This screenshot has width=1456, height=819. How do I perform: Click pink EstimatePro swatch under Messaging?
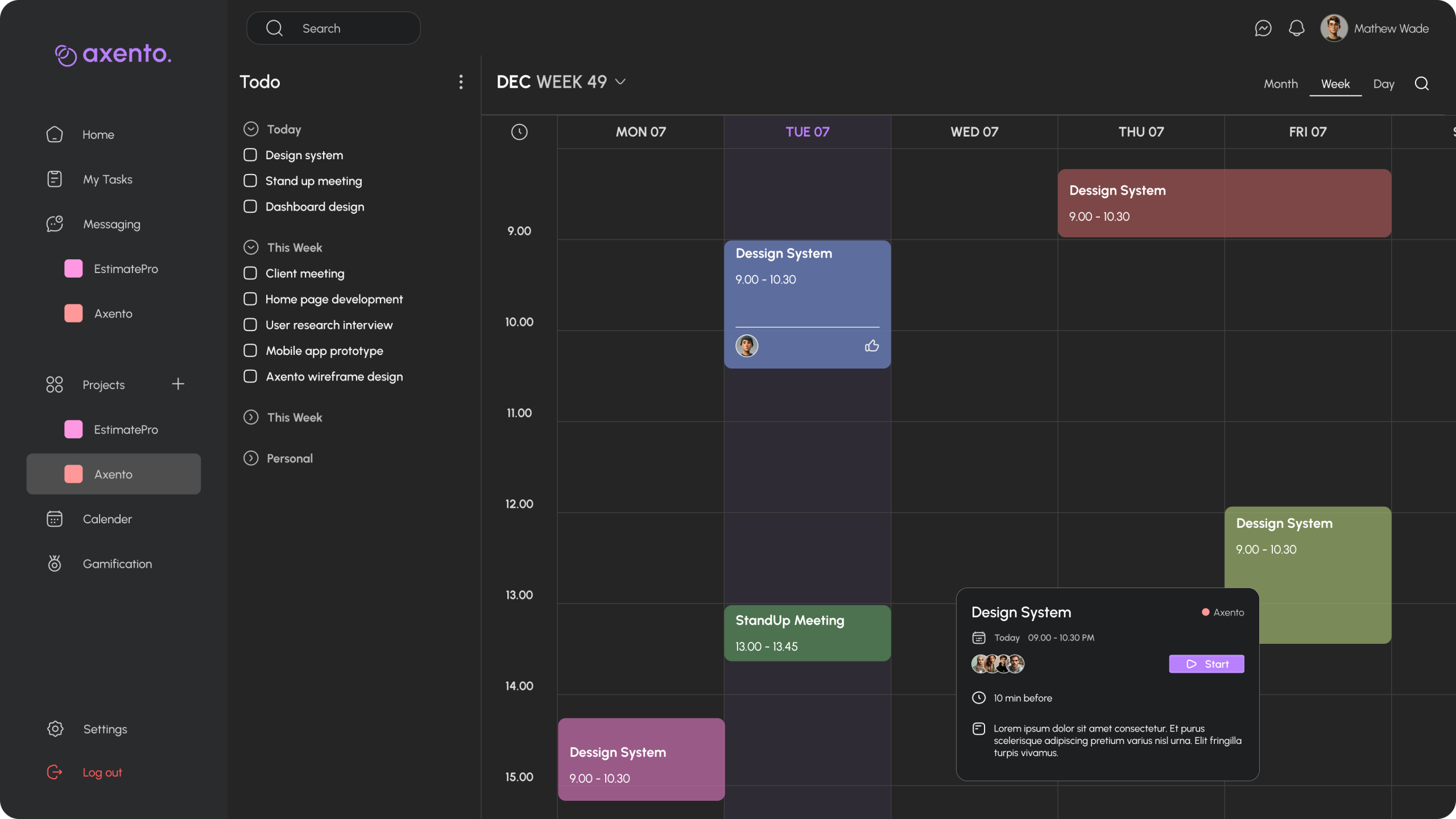tap(73, 268)
